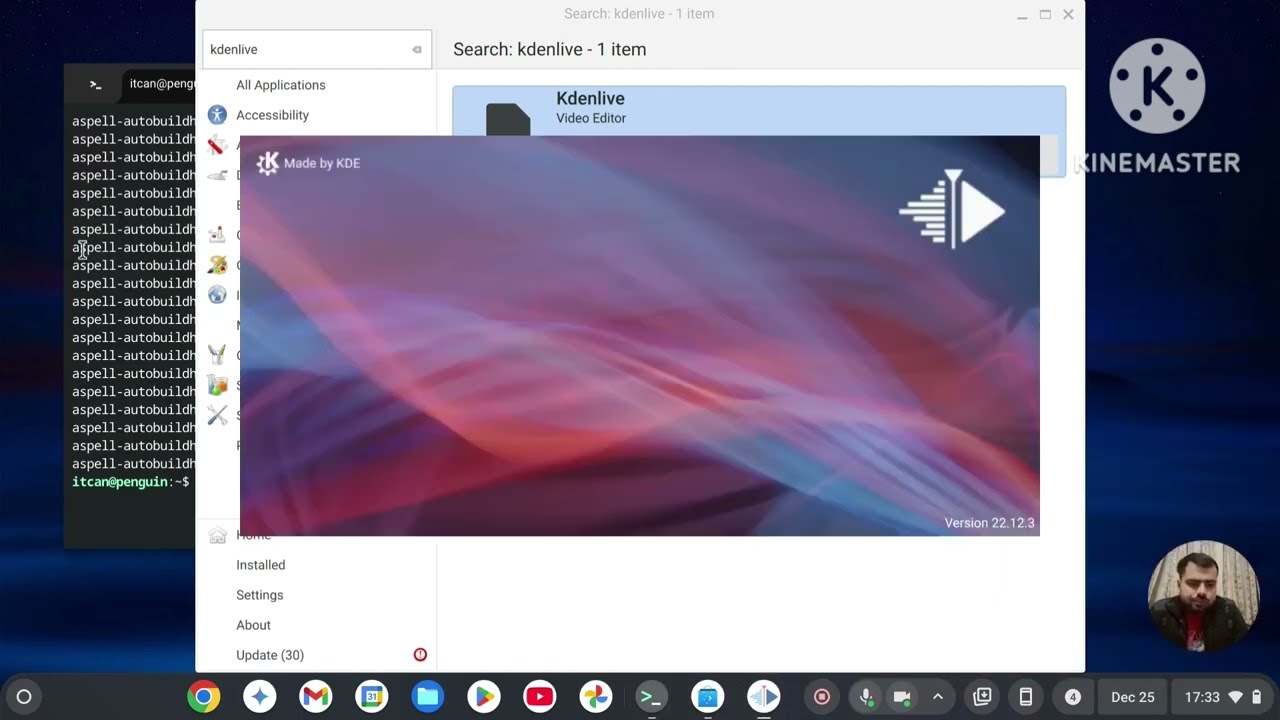Screen dimensions: 1280x720
Task: Open notifications count 4
Action: point(1073,697)
